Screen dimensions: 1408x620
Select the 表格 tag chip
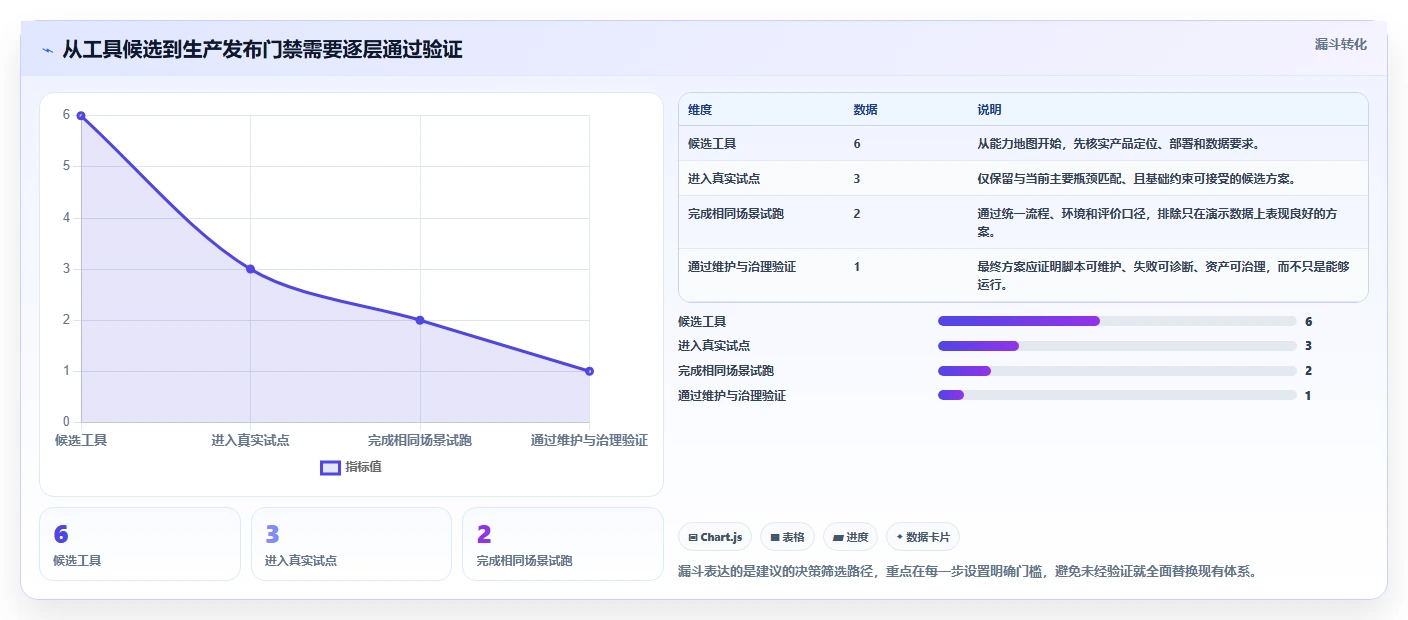pos(788,537)
